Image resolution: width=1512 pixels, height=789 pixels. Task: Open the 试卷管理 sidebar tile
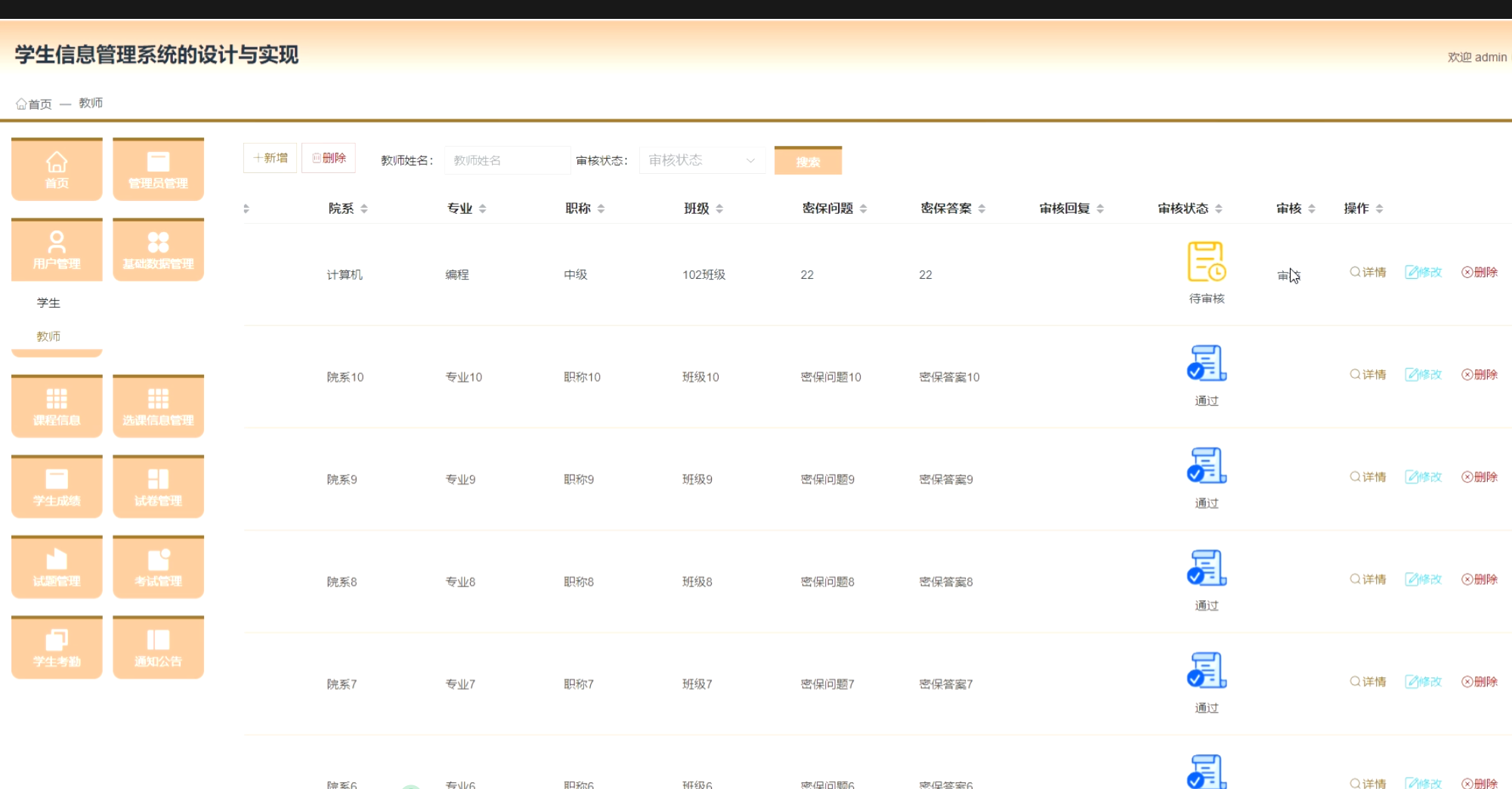point(158,487)
